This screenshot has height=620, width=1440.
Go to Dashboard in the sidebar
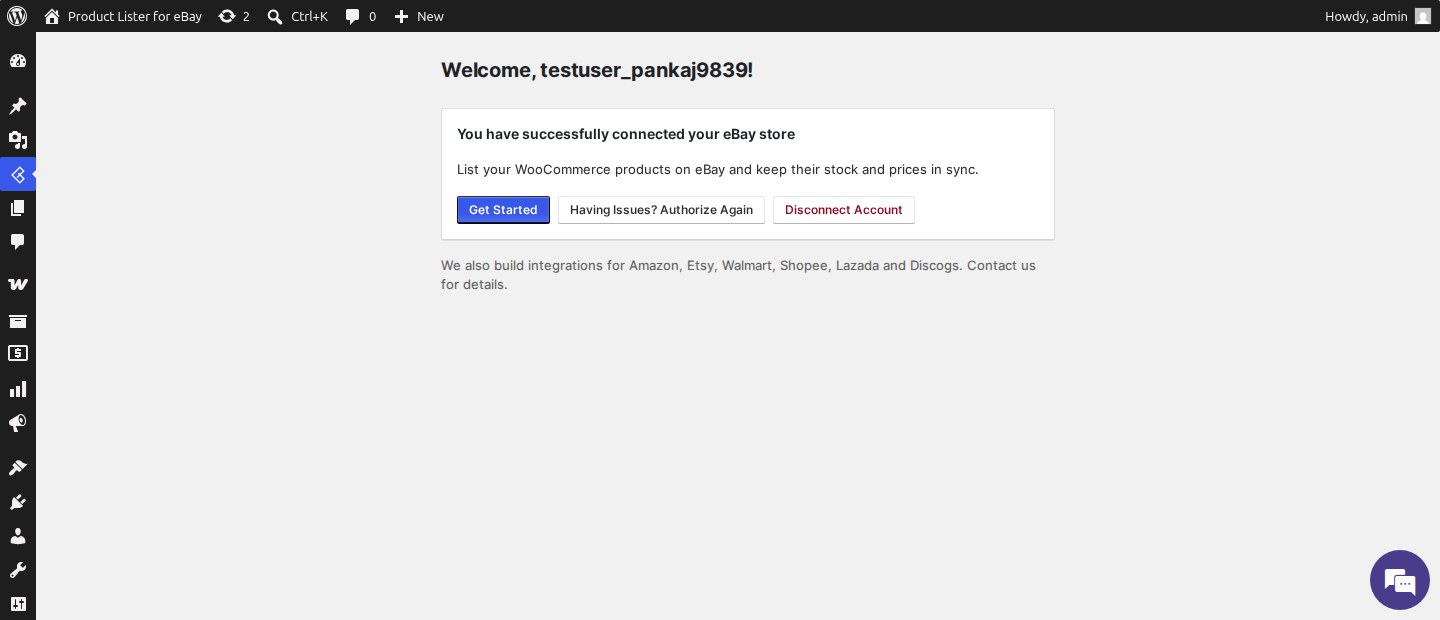pyautogui.click(x=18, y=61)
